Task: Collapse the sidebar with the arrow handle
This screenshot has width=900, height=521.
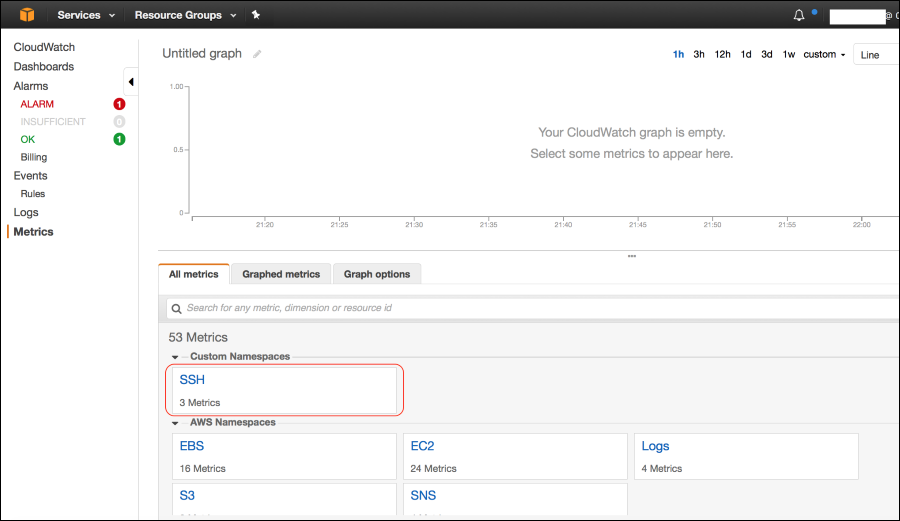Action: point(131,82)
